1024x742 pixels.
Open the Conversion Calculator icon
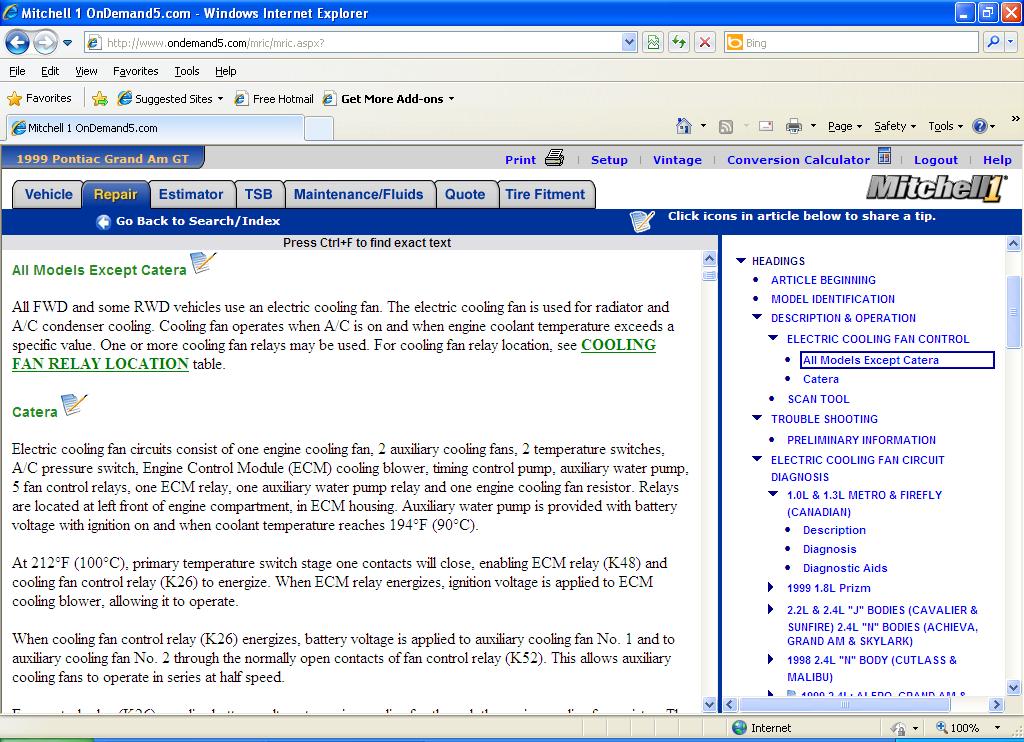point(884,156)
